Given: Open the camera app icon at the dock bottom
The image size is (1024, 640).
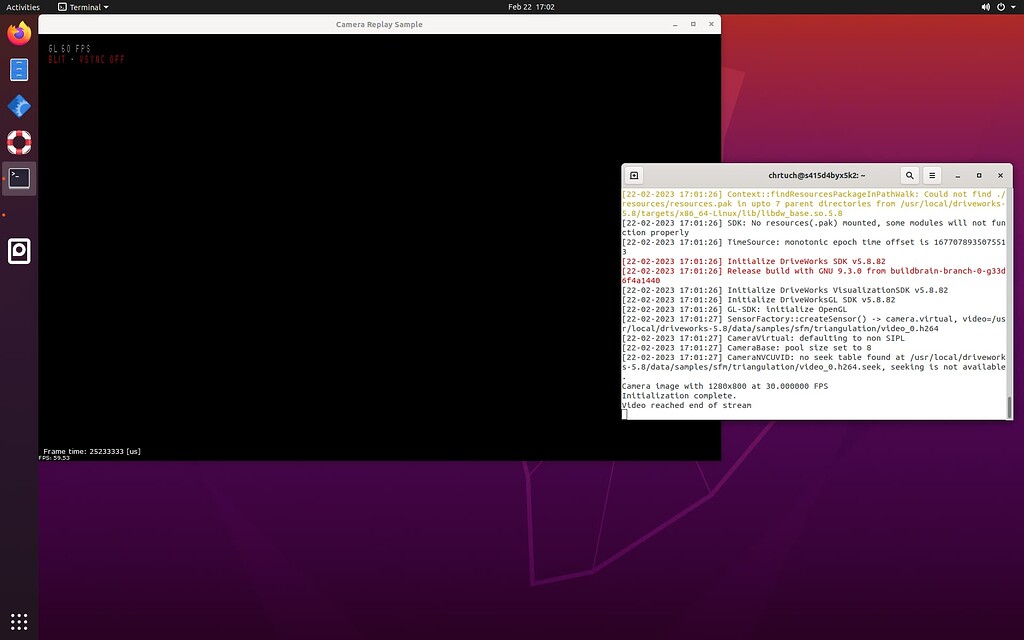Looking at the screenshot, I should point(18,251).
